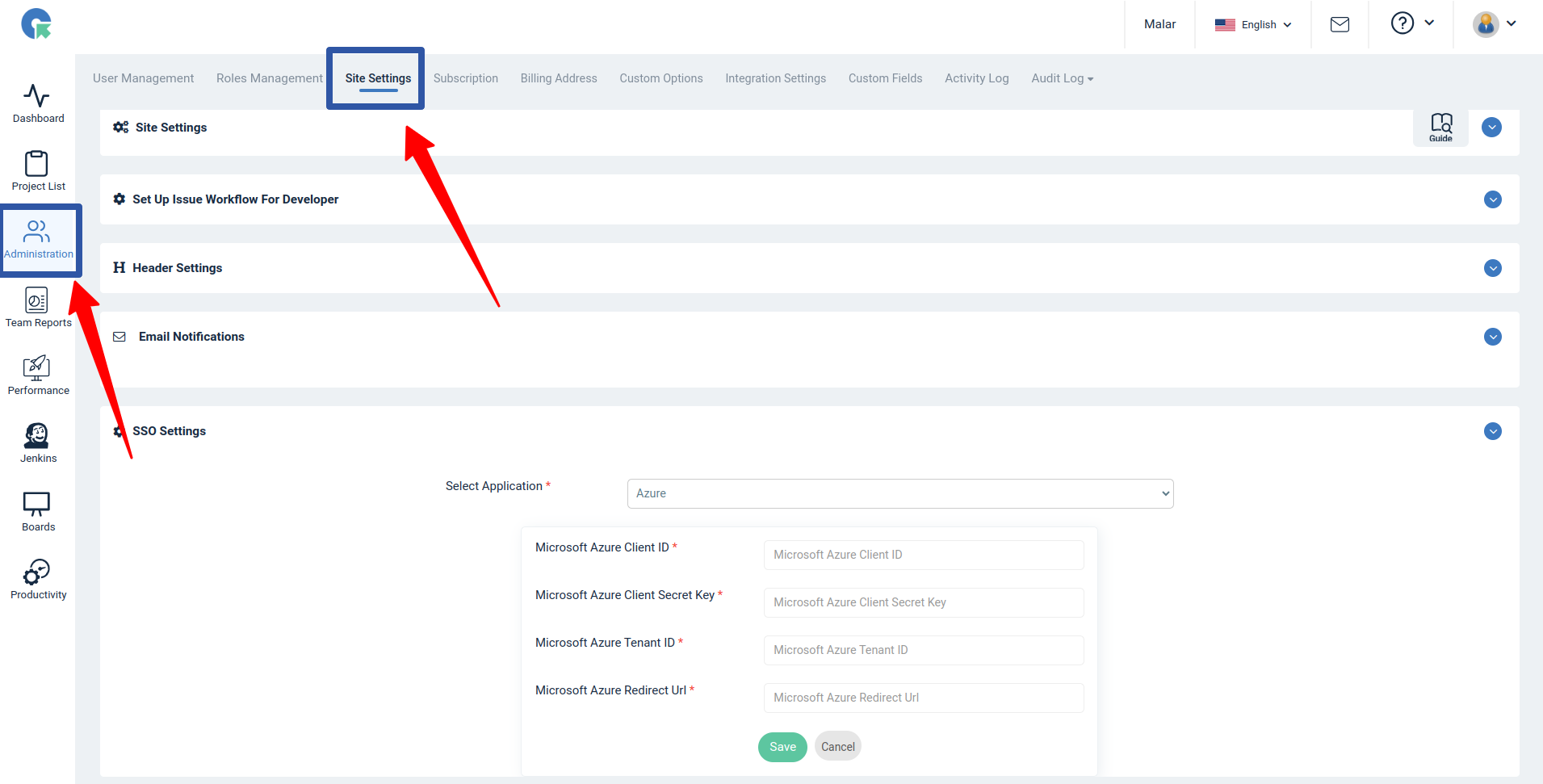Expand the Header Settings section chevron
Image resolution: width=1543 pixels, height=784 pixels.
click(x=1493, y=268)
